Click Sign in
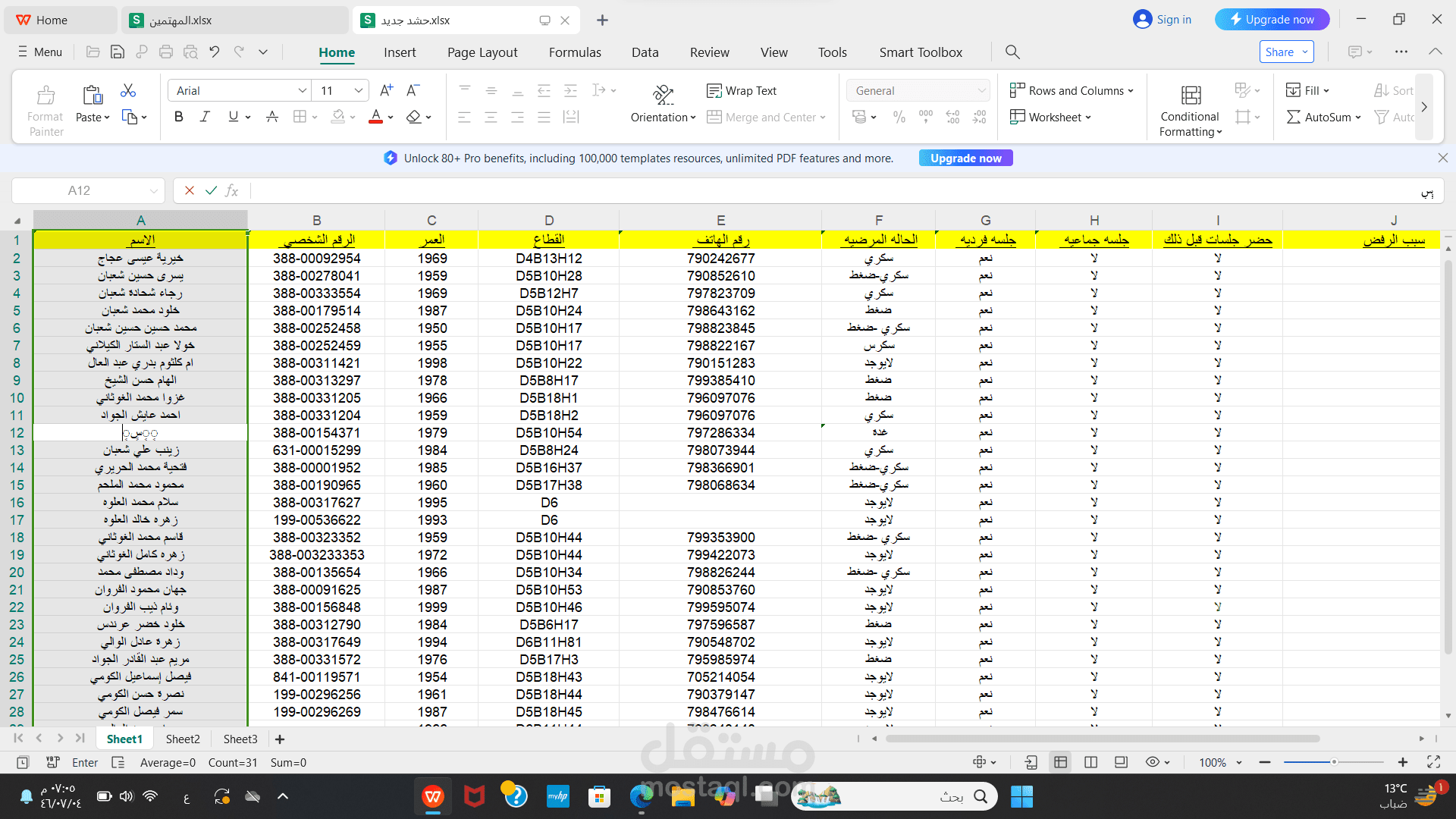Viewport: 1456px width, 819px height. coord(1163,20)
